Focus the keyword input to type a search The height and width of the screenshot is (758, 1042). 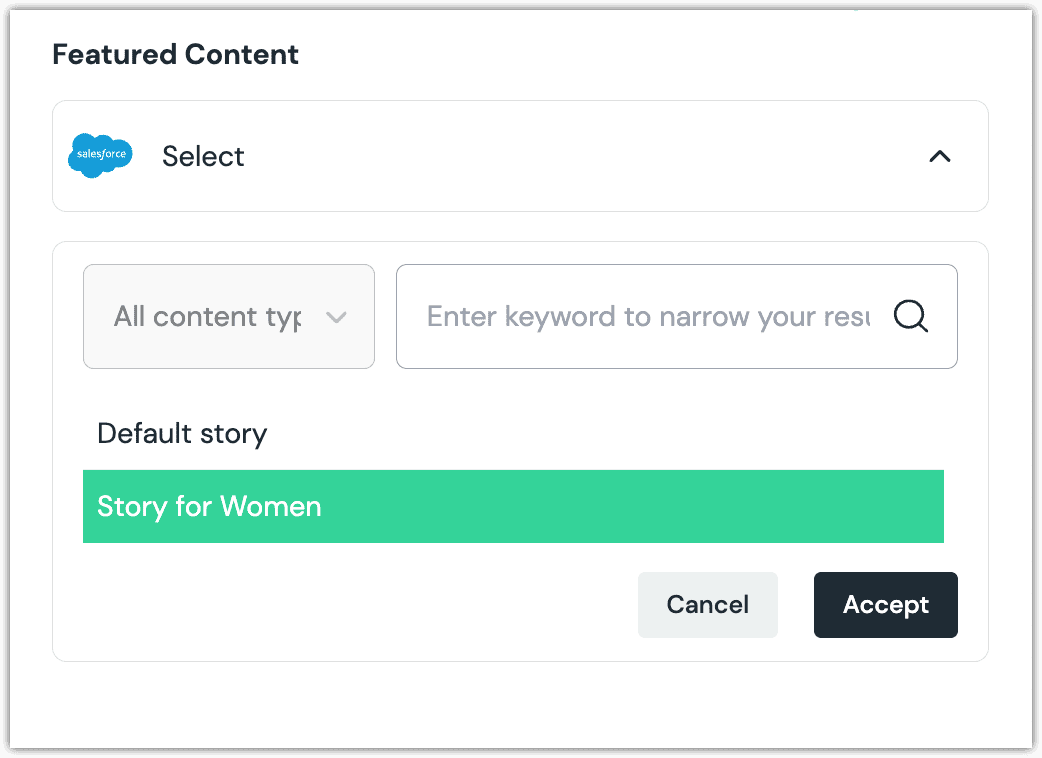650,316
